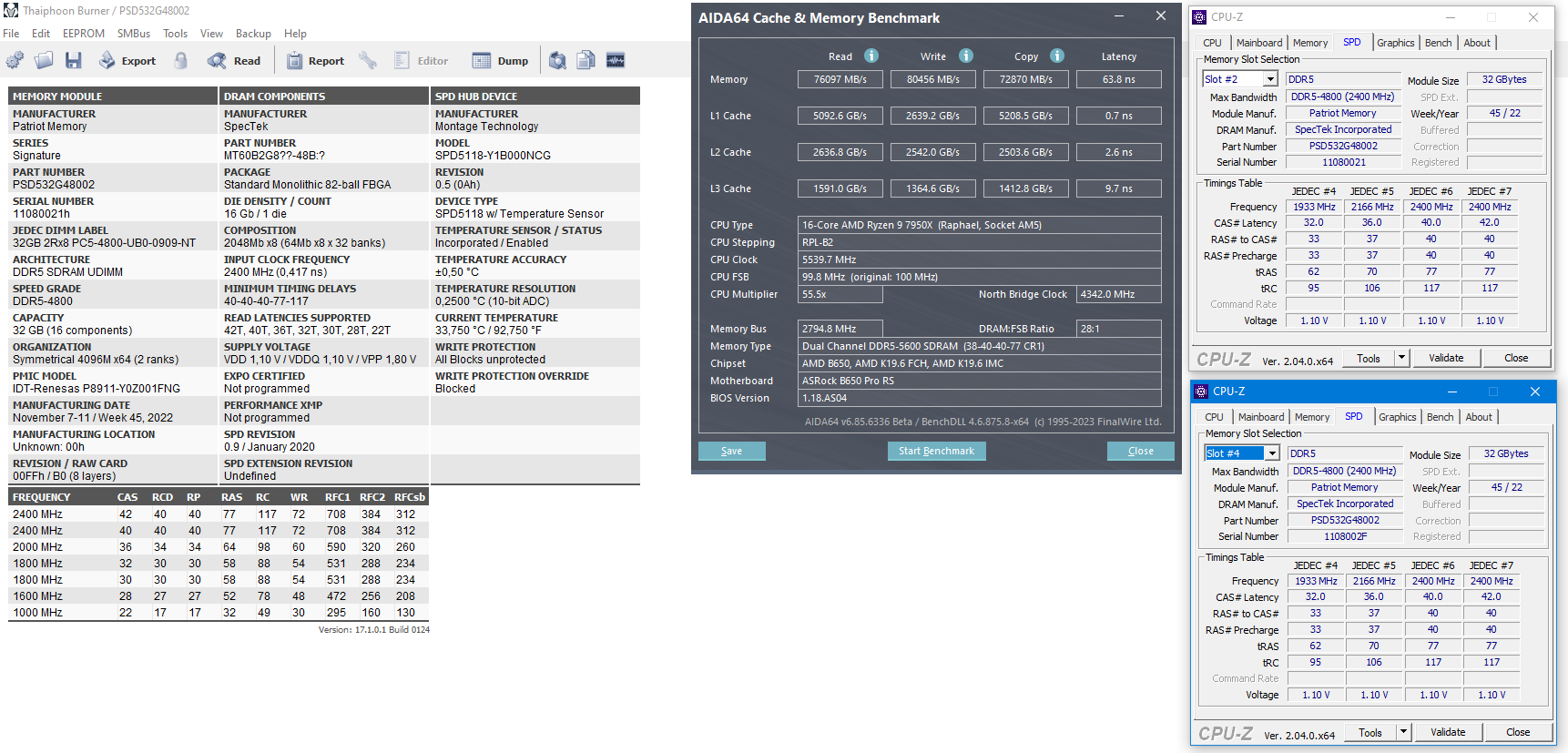Screen dimensions: 1568x753
Task: Click Close button in upper CPU-Z window
Action: pos(1516,358)
